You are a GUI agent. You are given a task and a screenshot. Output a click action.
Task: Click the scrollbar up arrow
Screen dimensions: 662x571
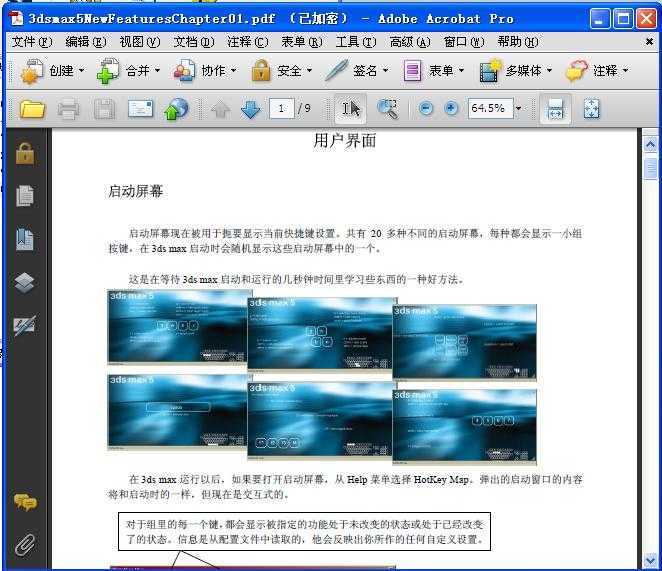click(x=651, y=145)
